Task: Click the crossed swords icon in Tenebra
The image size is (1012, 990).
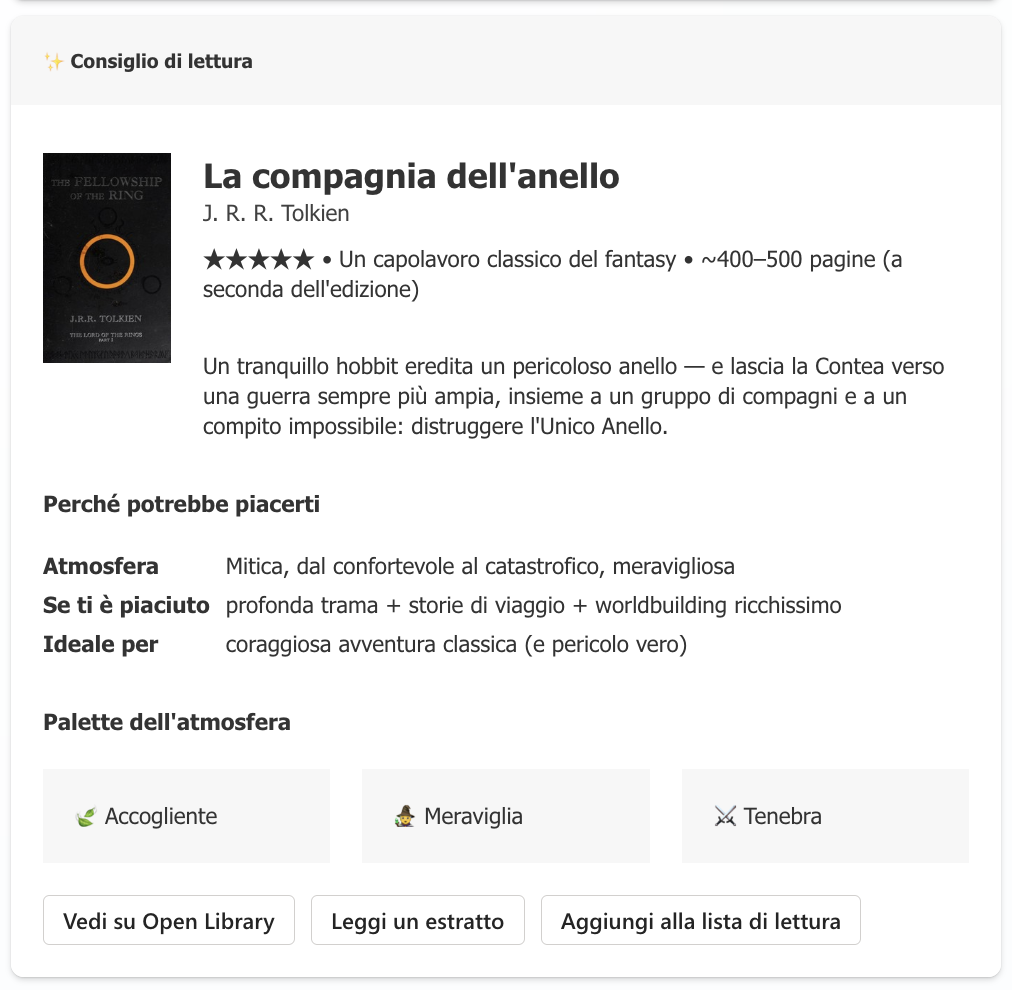Action: [725, 817]
